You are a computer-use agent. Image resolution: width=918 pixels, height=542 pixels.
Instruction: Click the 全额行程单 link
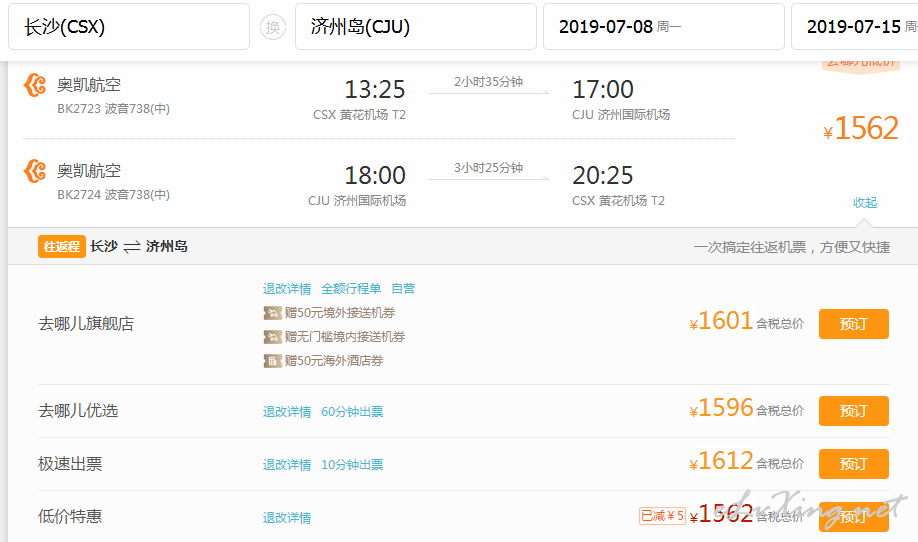[x=351, y=289]
